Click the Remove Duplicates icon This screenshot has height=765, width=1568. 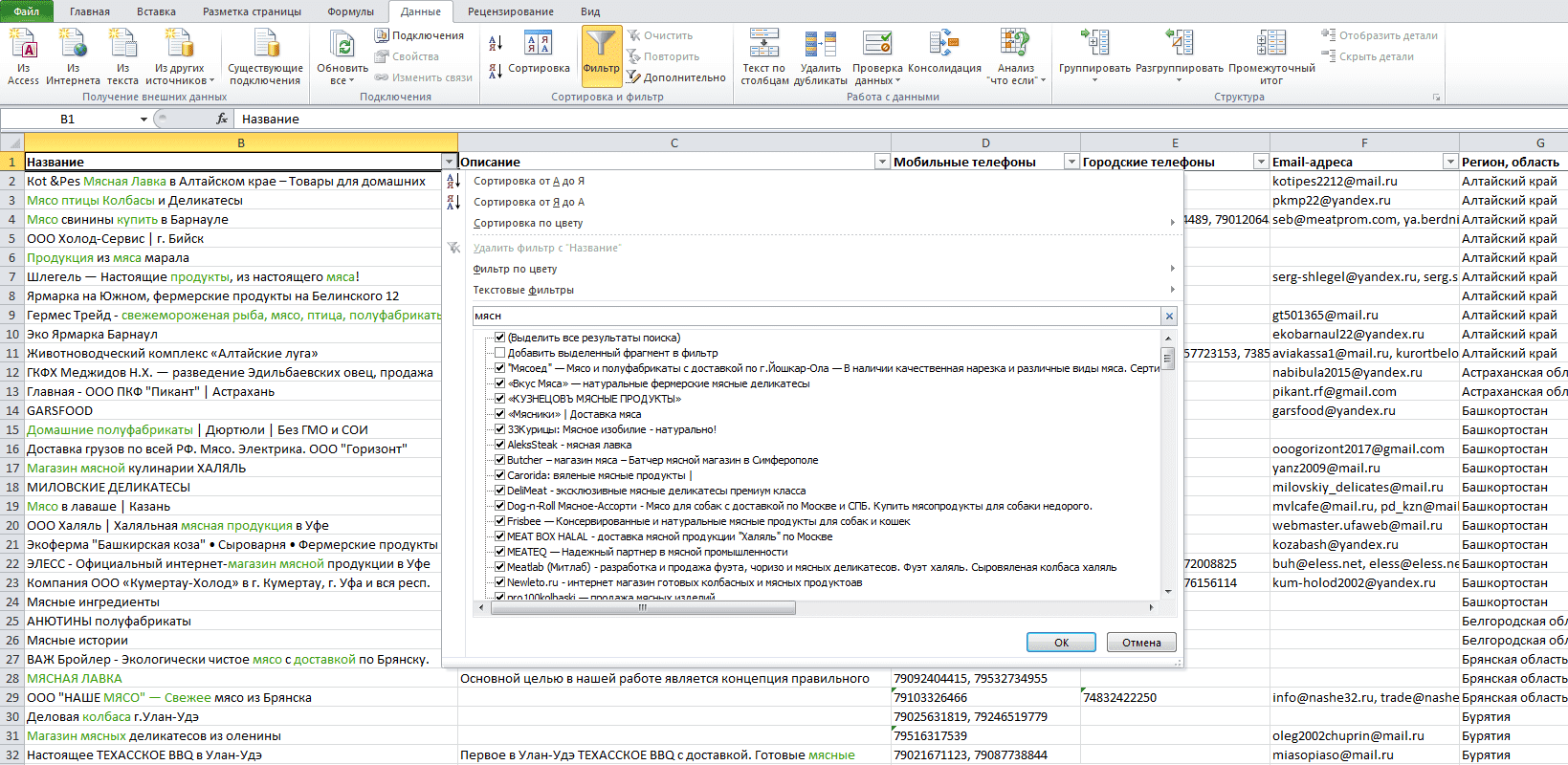(x=820, y=44)
